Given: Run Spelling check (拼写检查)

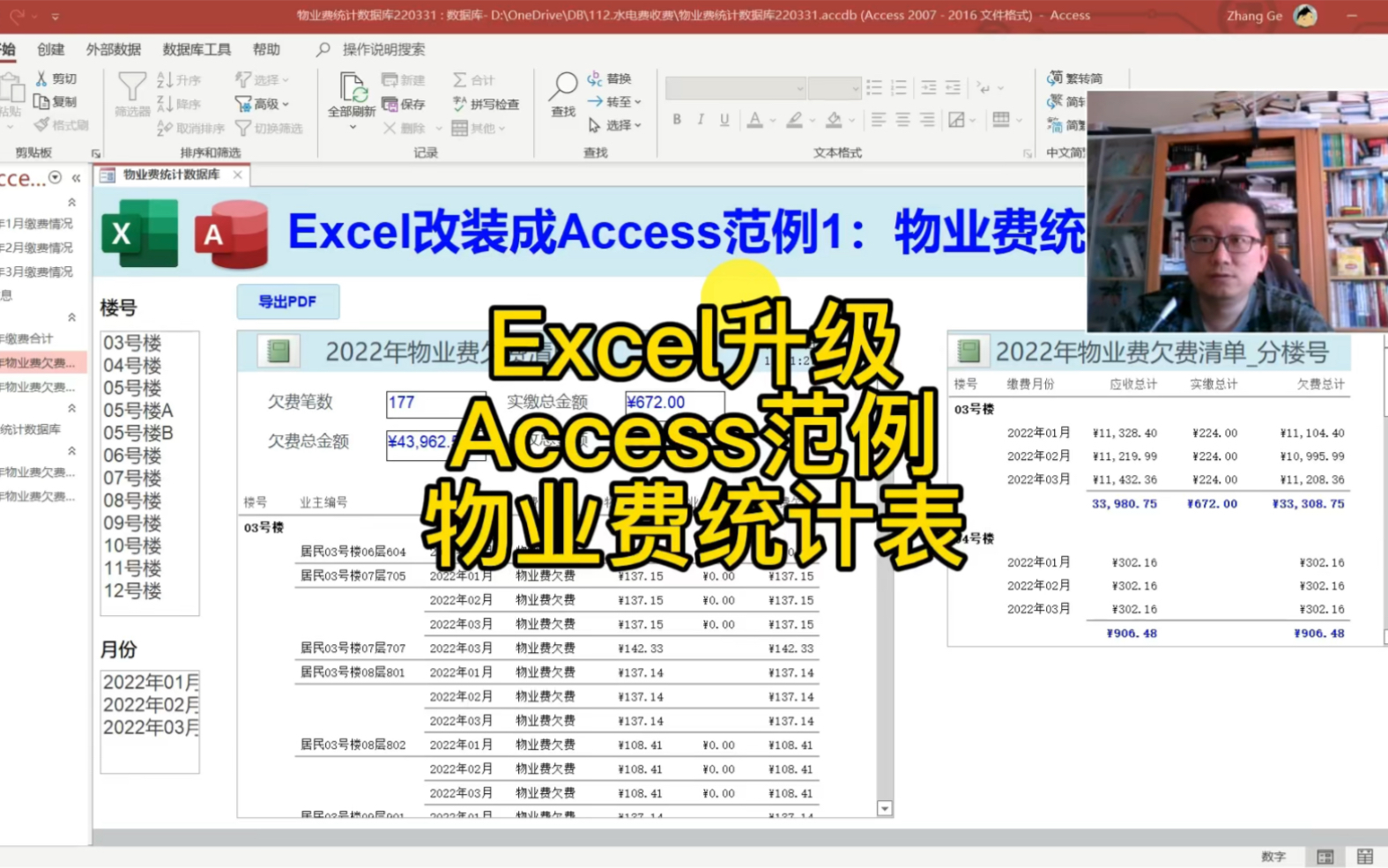Looking at the screenshot, I should click(x=486, y=104).
